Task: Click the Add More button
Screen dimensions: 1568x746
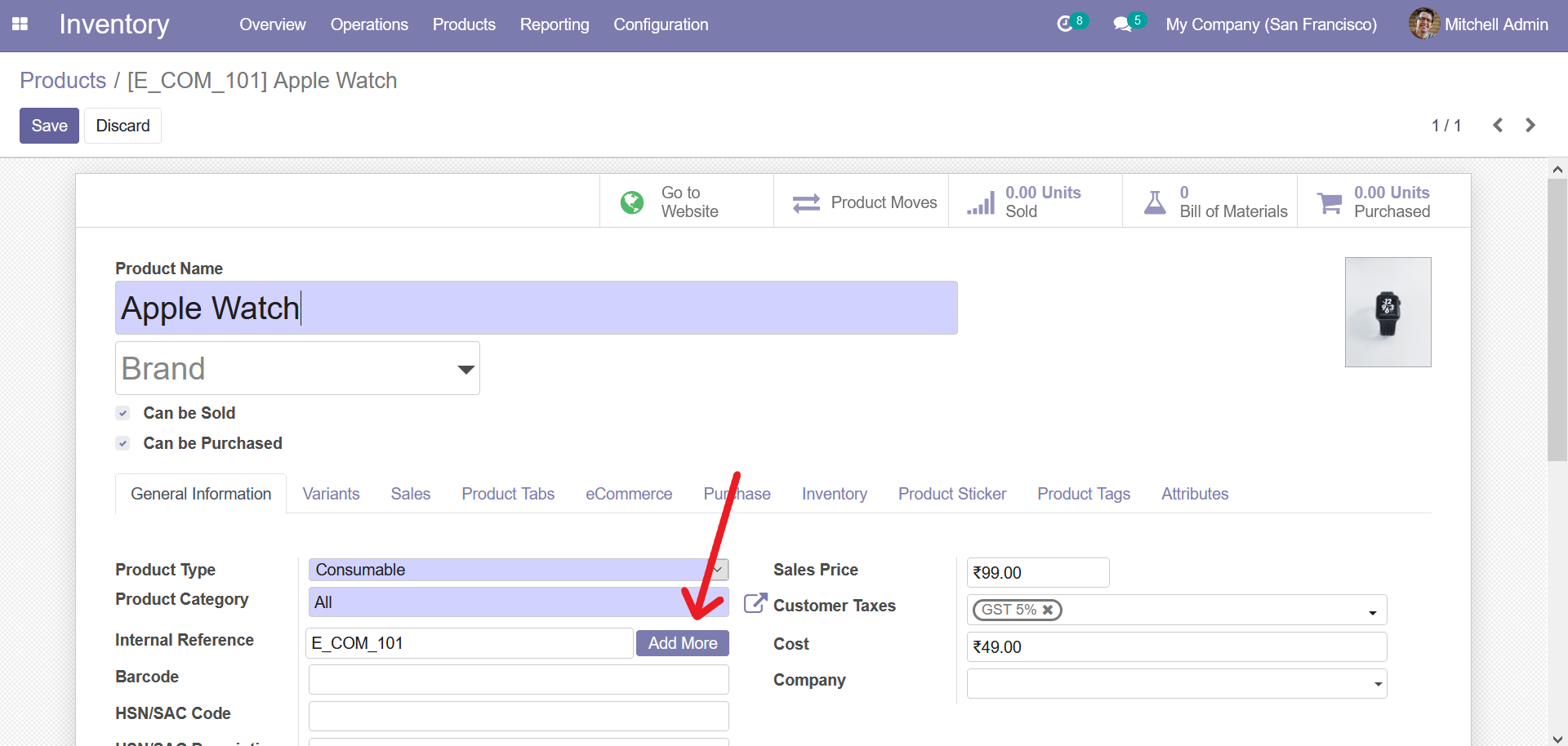Action: click(683, 643)
